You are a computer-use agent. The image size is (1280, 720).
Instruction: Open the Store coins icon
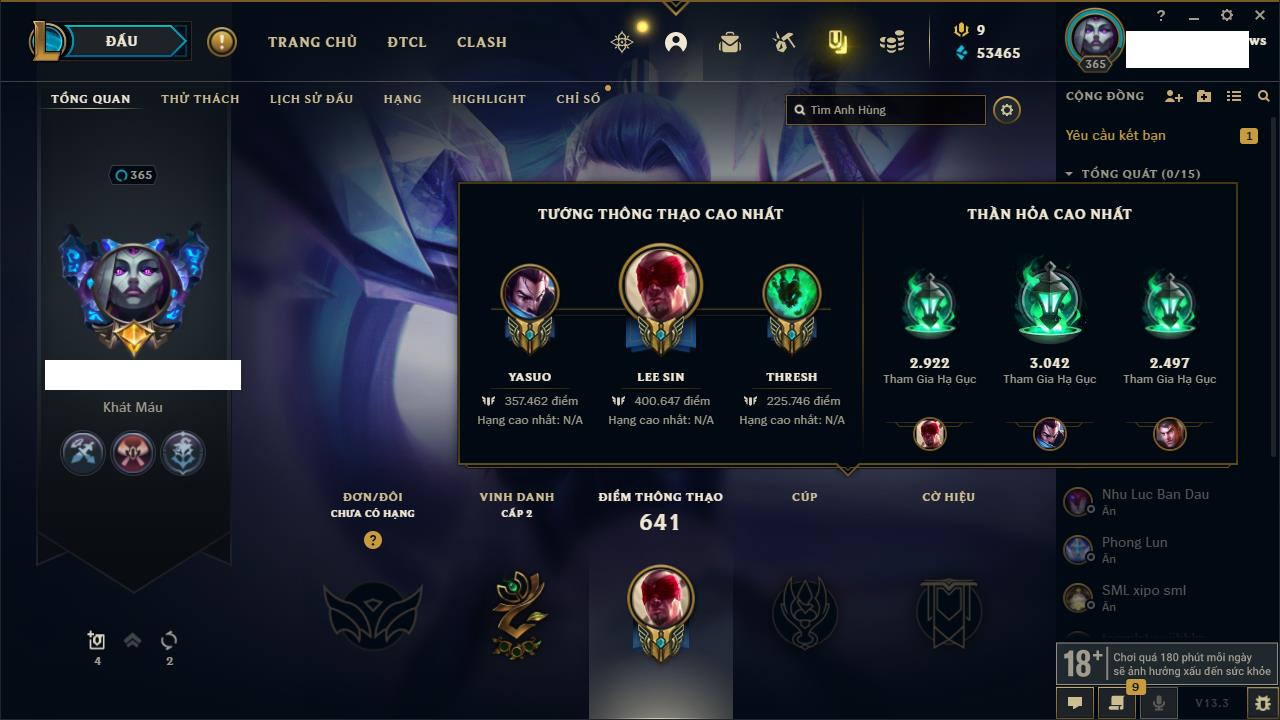(892, 42)
